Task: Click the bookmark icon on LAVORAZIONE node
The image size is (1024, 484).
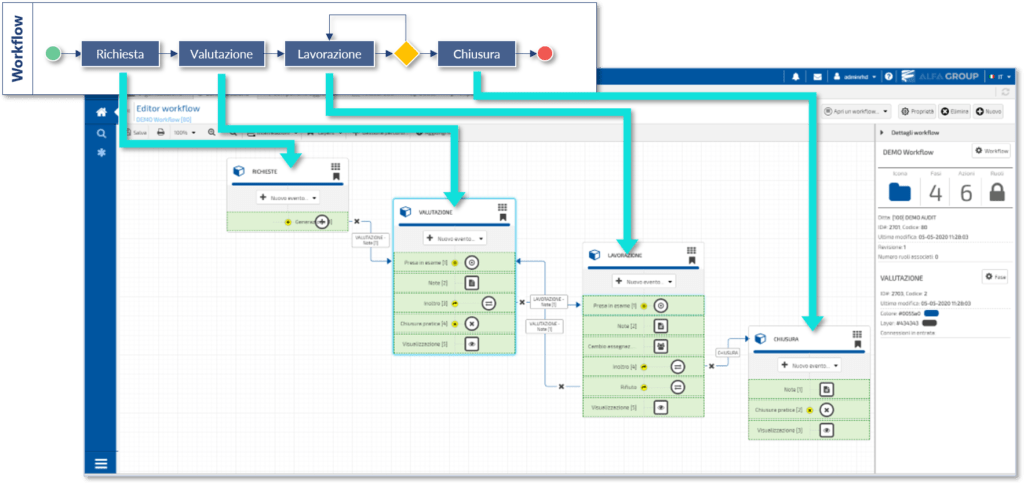Action: tap(691, 261)
